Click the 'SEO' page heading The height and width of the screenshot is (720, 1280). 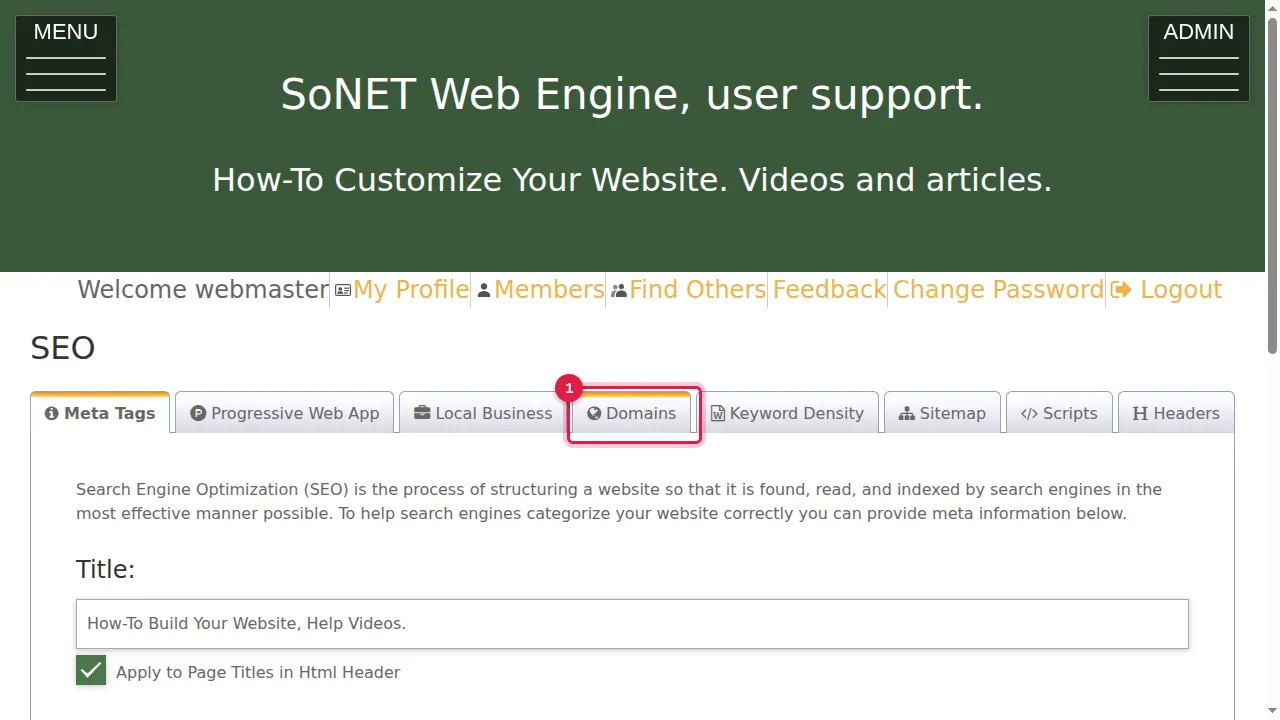[63, 348]
